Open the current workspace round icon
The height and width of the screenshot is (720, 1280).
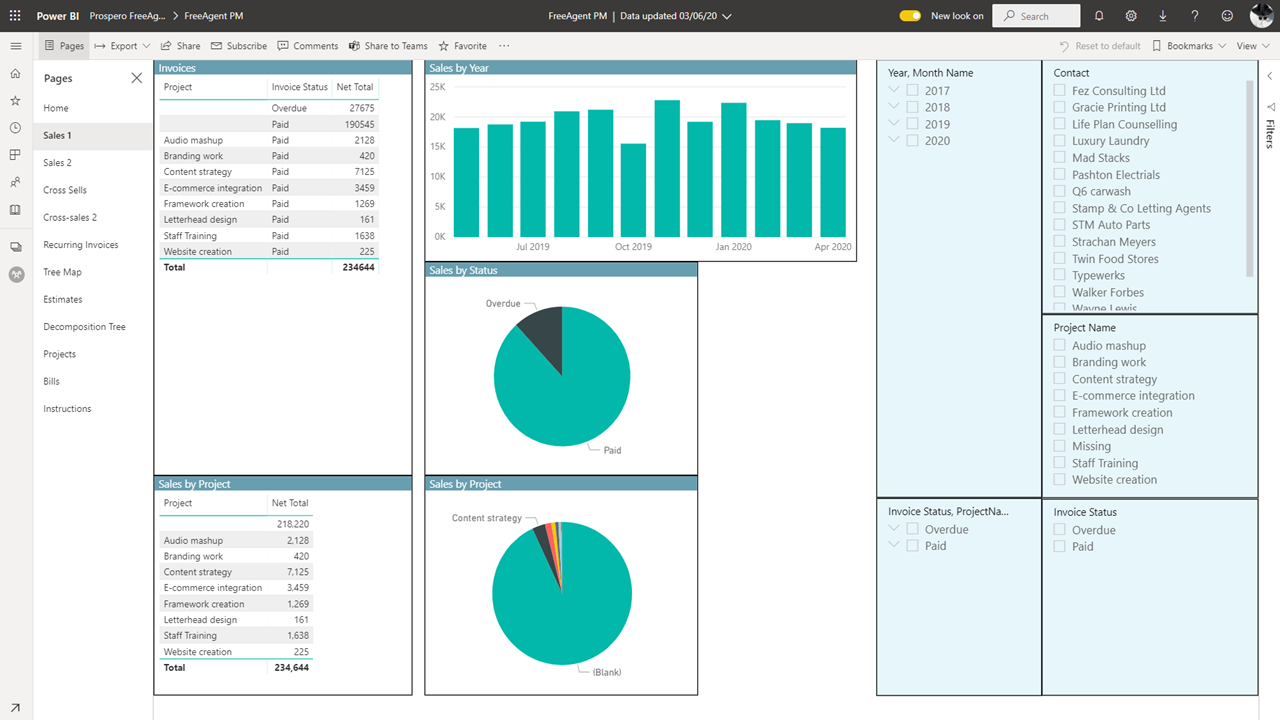pos(16,274)
